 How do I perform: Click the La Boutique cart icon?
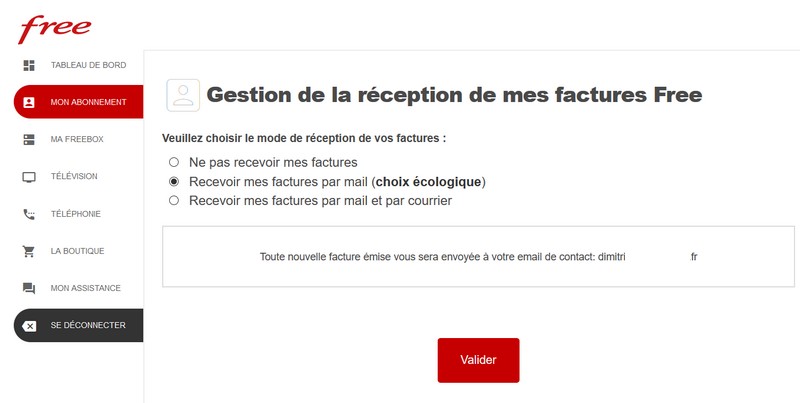(29, 251)
